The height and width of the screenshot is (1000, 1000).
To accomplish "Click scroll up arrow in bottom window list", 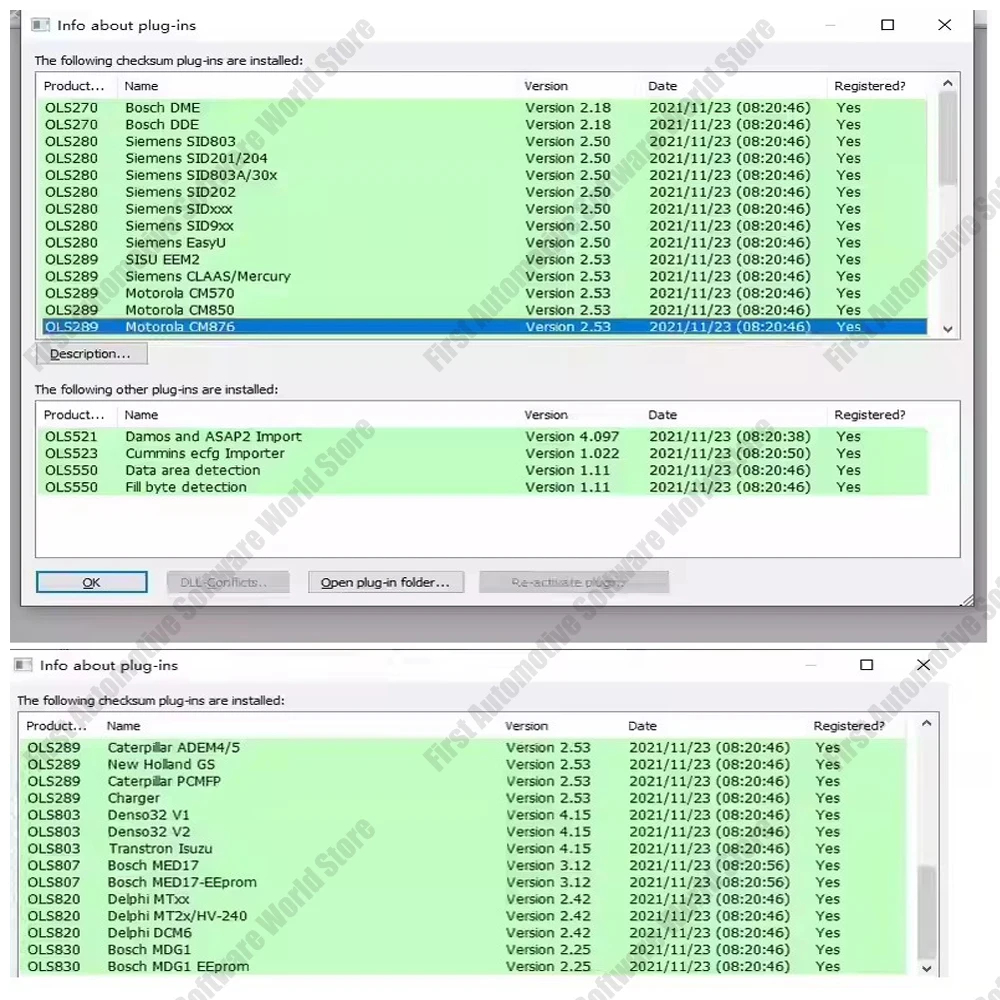I will 927,723.
